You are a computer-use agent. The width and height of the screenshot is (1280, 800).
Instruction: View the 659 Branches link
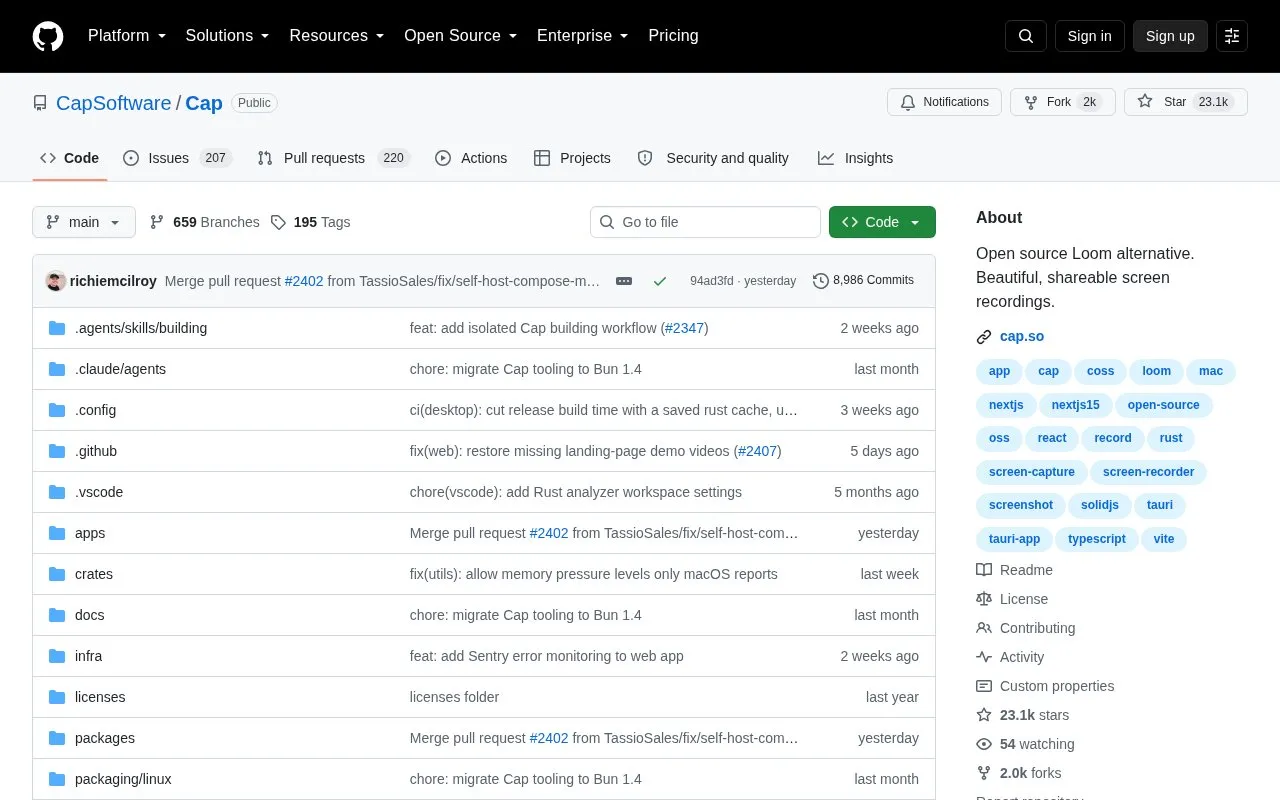point(204,222)
